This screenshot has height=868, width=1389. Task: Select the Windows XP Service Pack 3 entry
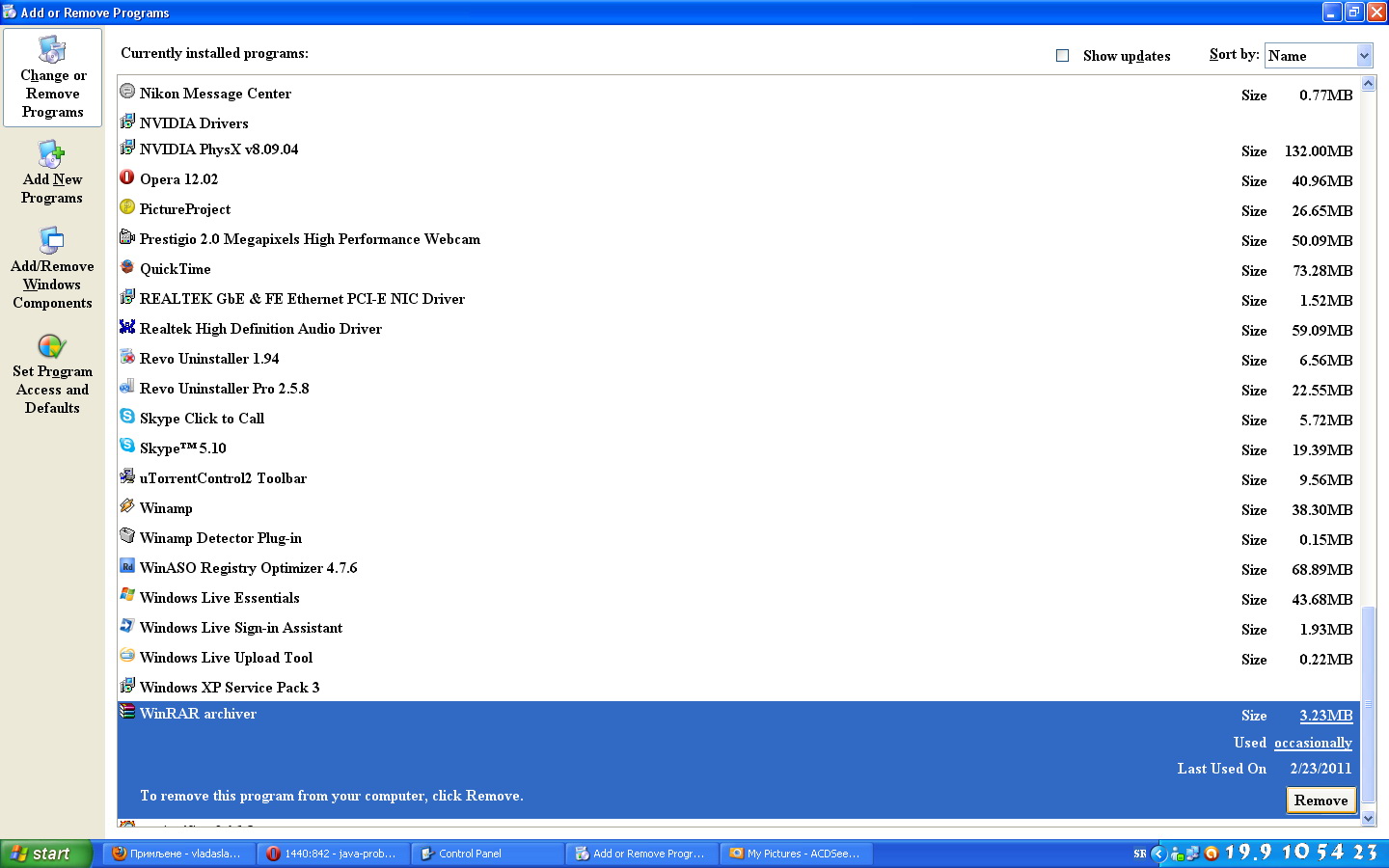[x=230, y=688]
